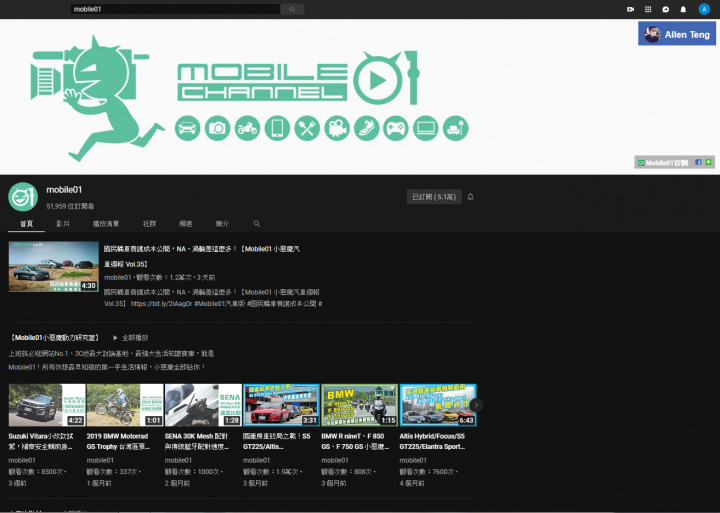This screenshot has width=720, height=513.
Task: Click 觀看次數:8500次 under Suzuki Vitara
Action: [x=38, y=472]
